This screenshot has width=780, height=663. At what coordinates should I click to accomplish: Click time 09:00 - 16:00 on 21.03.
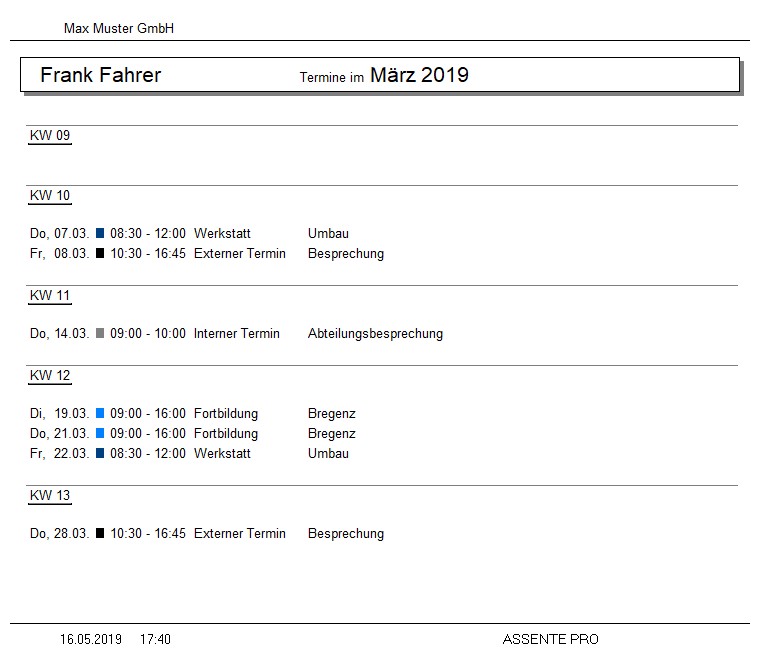click(x=148, y=433)
